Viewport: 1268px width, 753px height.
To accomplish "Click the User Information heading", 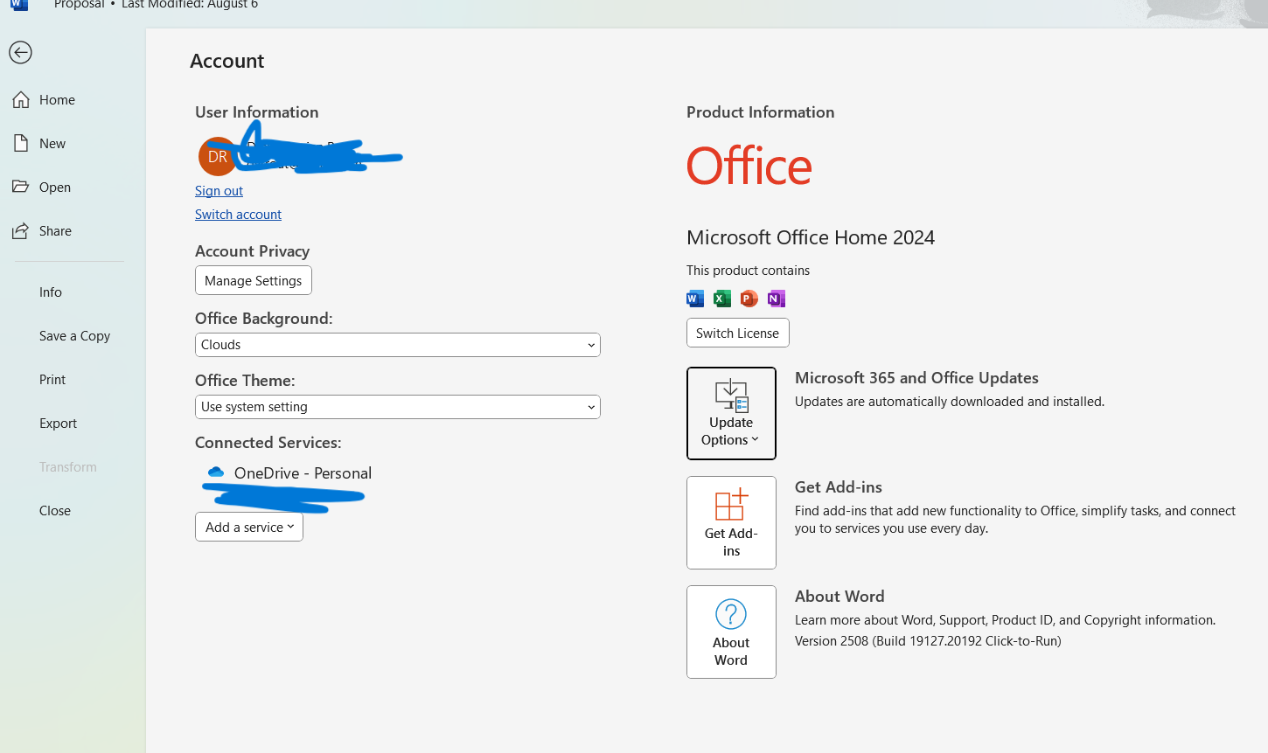I will coord(257,112).
